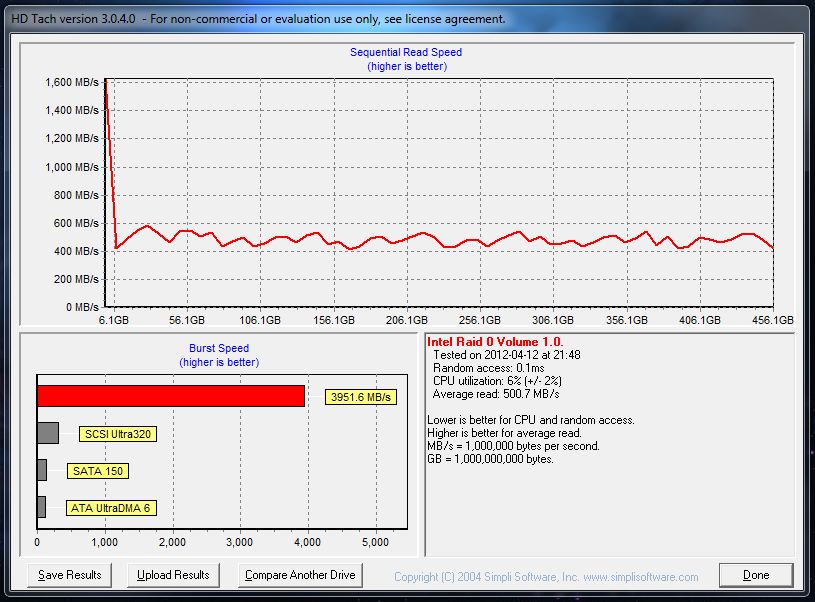Select the Tested on 2012-04-12 line
This screenshot has width=815, height=602.
(x=507, y=355)
